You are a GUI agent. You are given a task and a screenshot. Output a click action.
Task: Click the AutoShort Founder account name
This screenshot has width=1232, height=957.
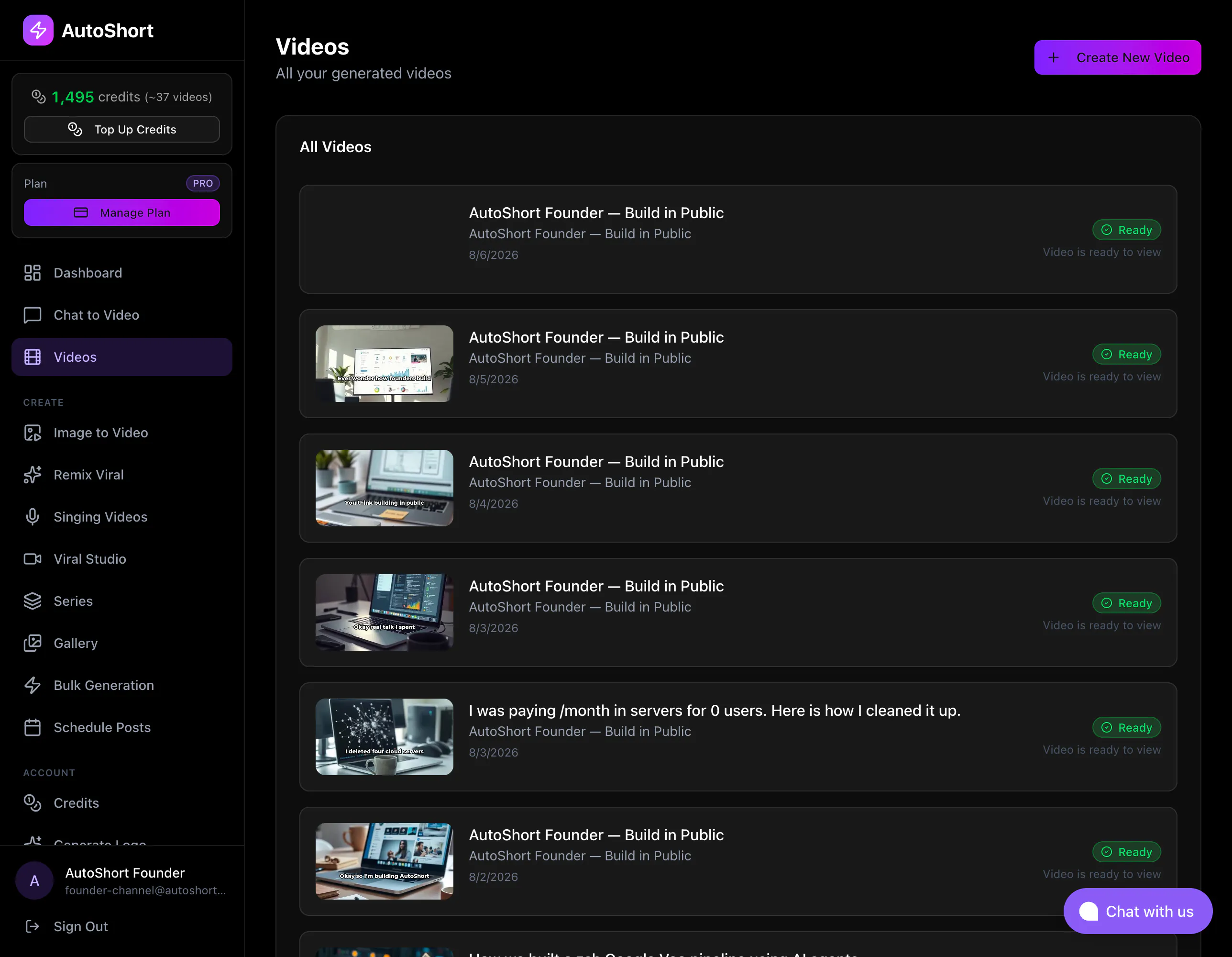(125, 873)
